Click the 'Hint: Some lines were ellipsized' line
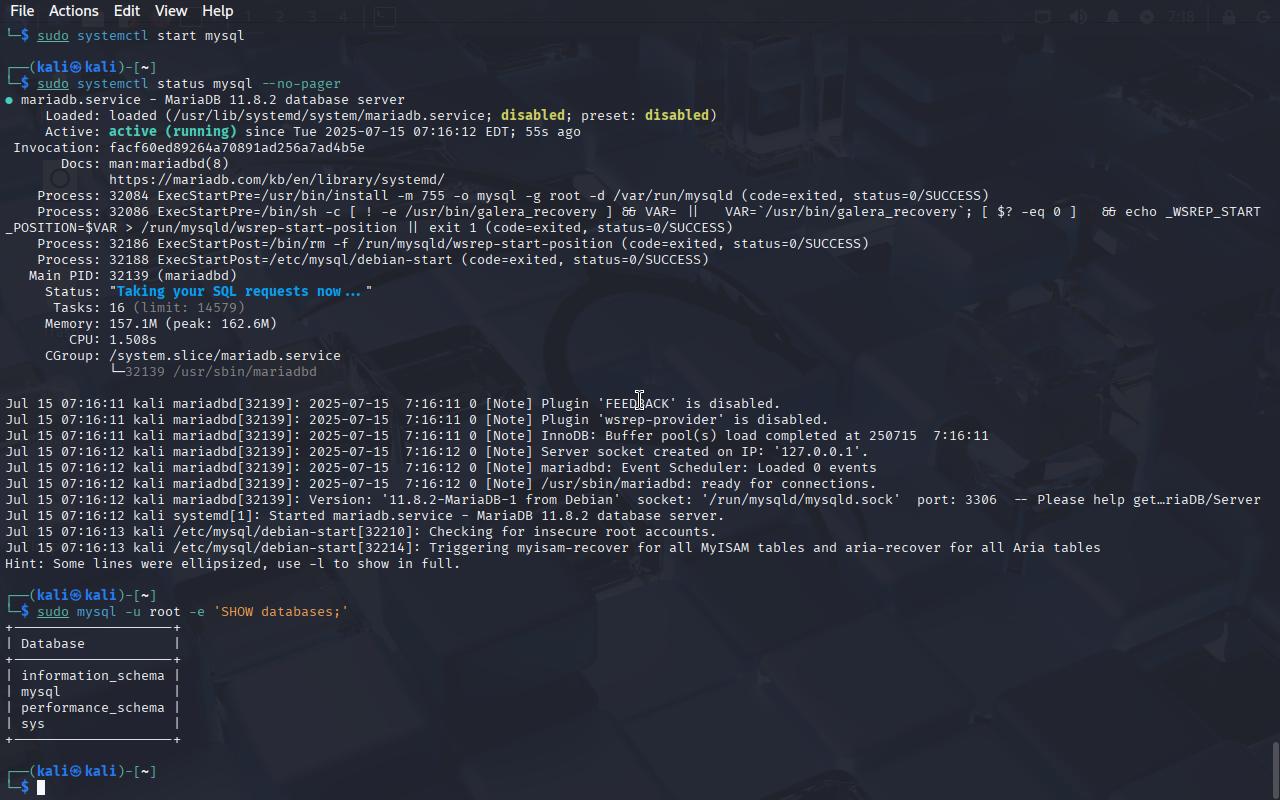1280x800 pixels. point(233,564)
